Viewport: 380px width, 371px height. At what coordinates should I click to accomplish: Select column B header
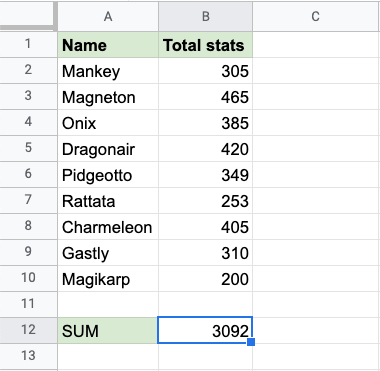pyautogui.click(x=206, y=16)
